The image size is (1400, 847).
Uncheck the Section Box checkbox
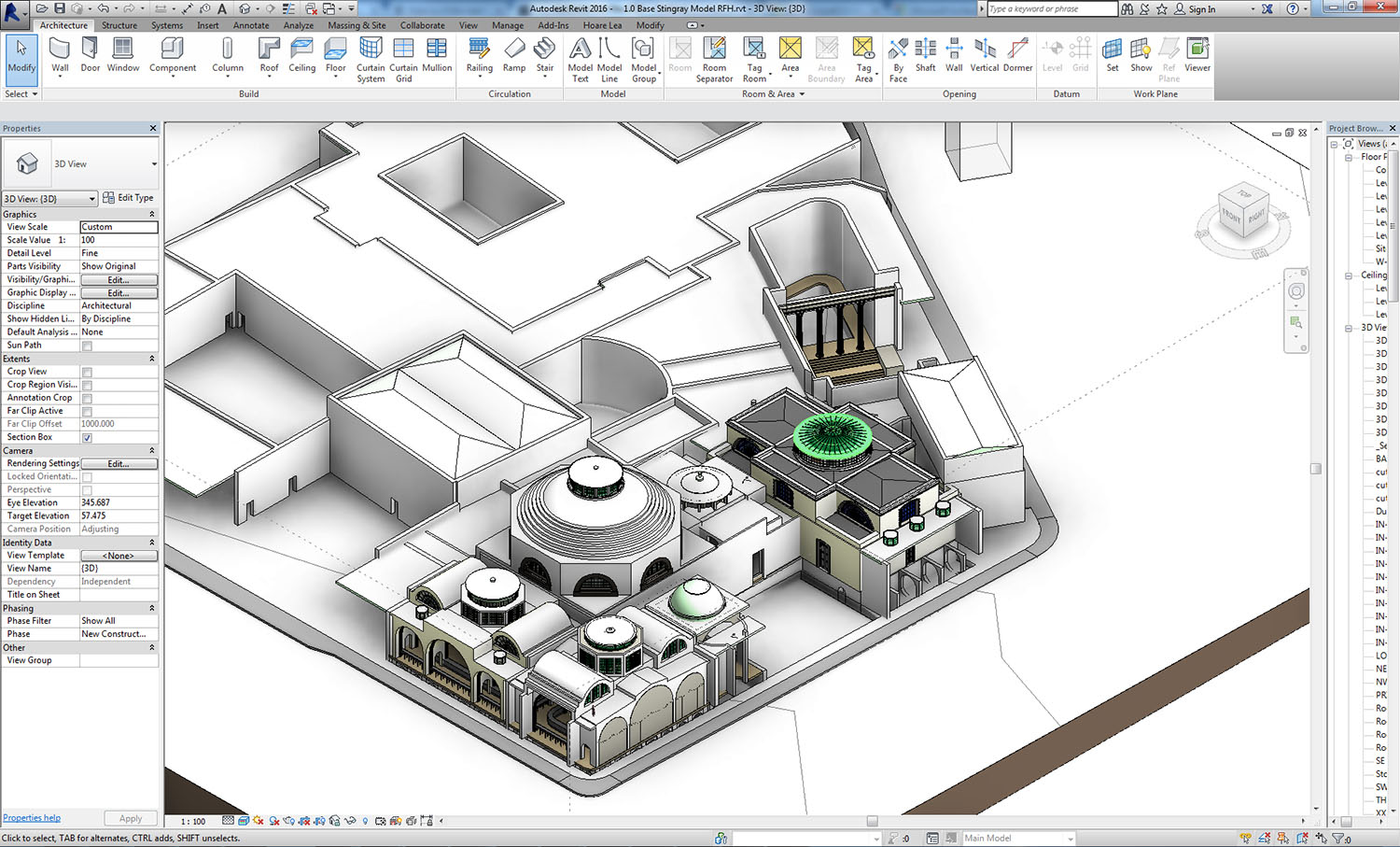pyautogui.click(x=87, y=437)
